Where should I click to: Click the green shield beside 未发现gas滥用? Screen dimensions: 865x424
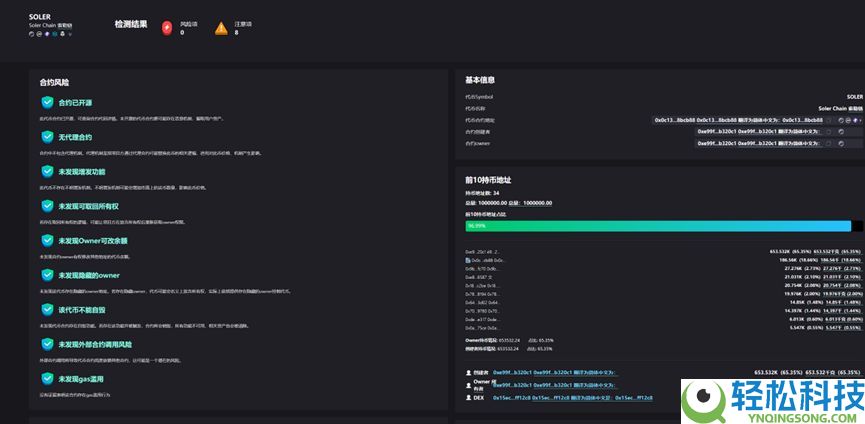click(47, 379)
